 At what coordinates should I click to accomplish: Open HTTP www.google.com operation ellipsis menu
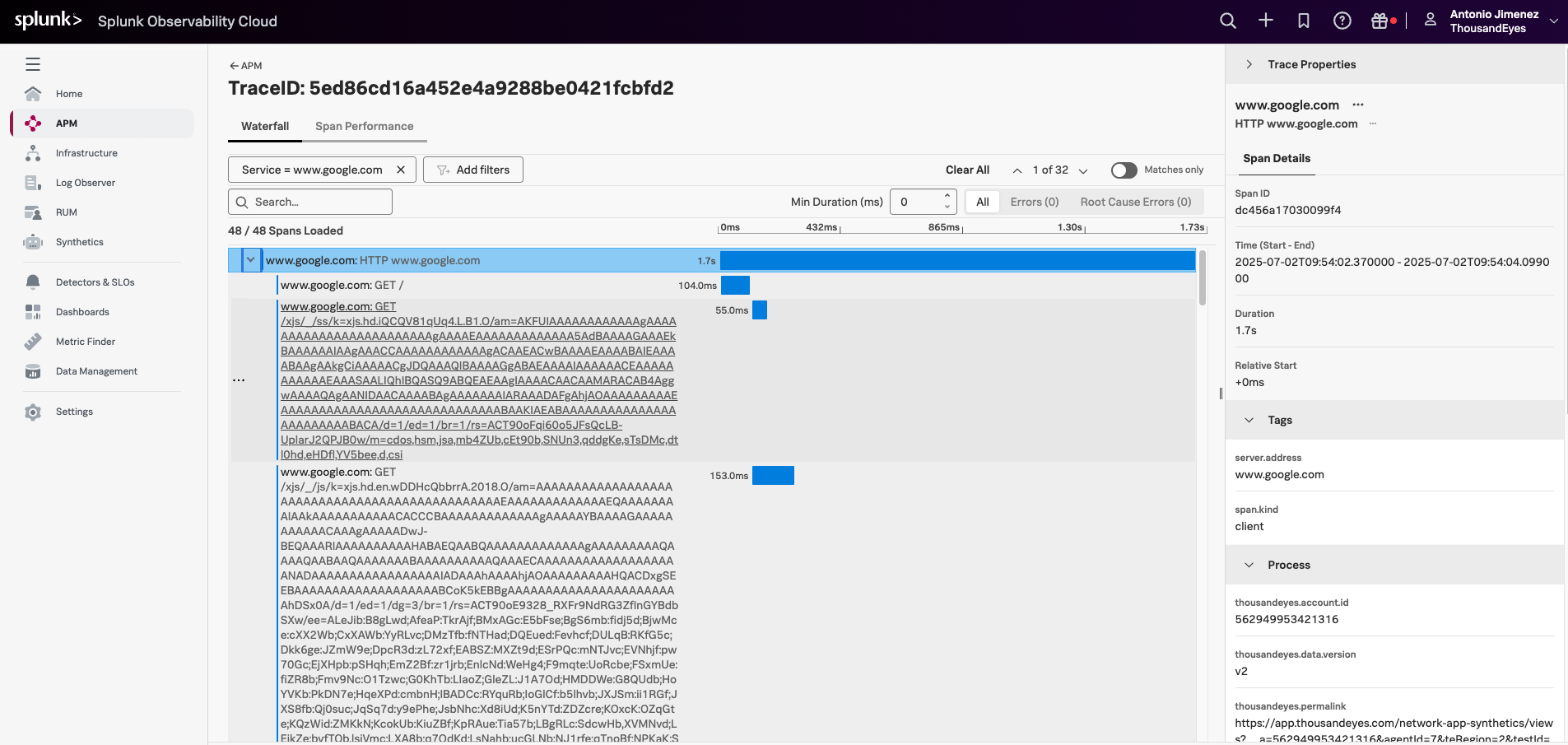coord(1373,123)
